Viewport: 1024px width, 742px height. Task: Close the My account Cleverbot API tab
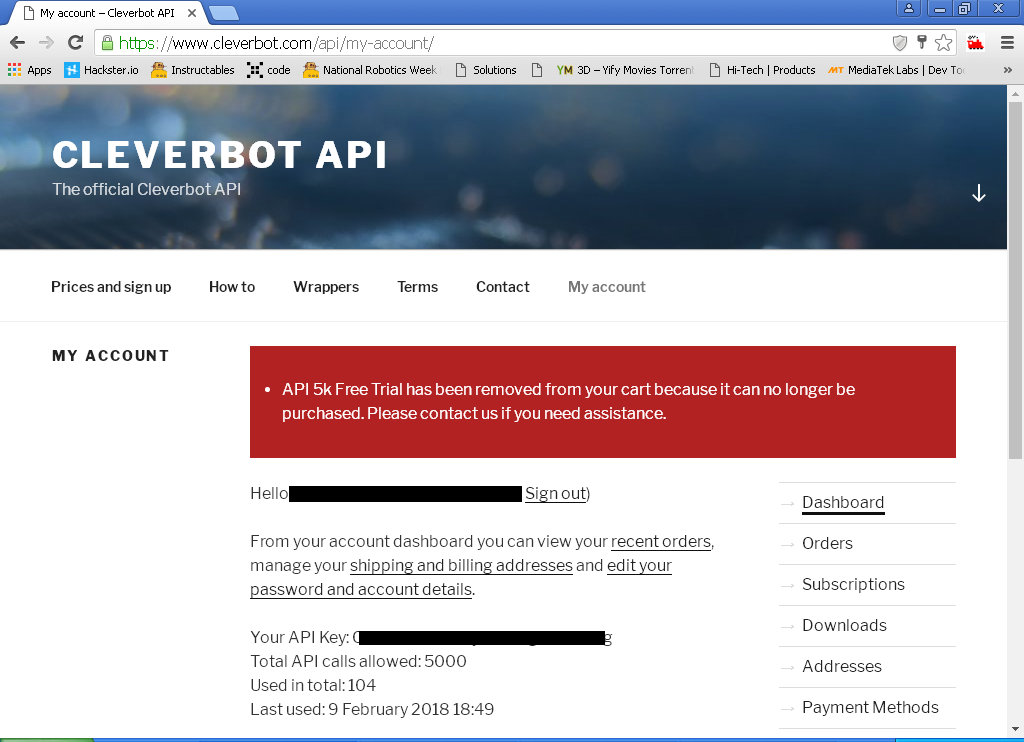click(x=192, y=13)
